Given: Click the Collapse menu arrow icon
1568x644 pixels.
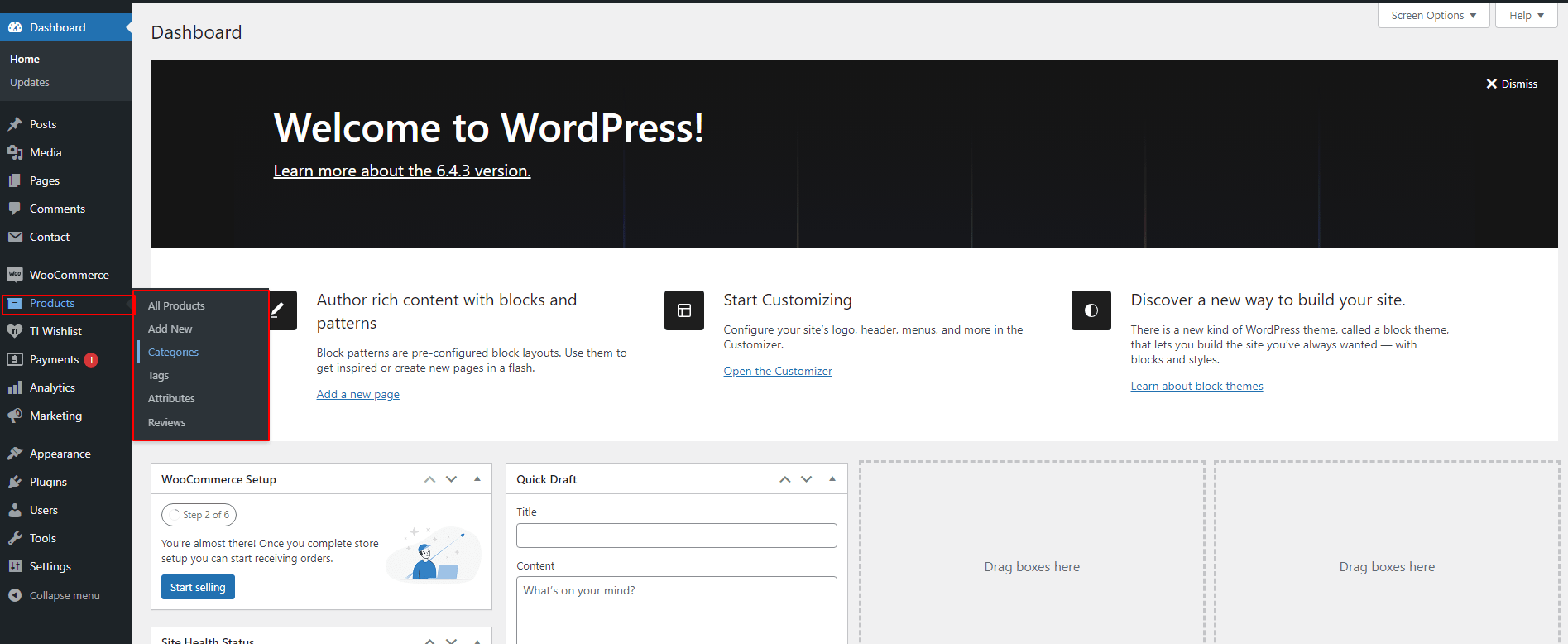Looking at the screenshot, I should pyautogui.click(x=15, y=595).
